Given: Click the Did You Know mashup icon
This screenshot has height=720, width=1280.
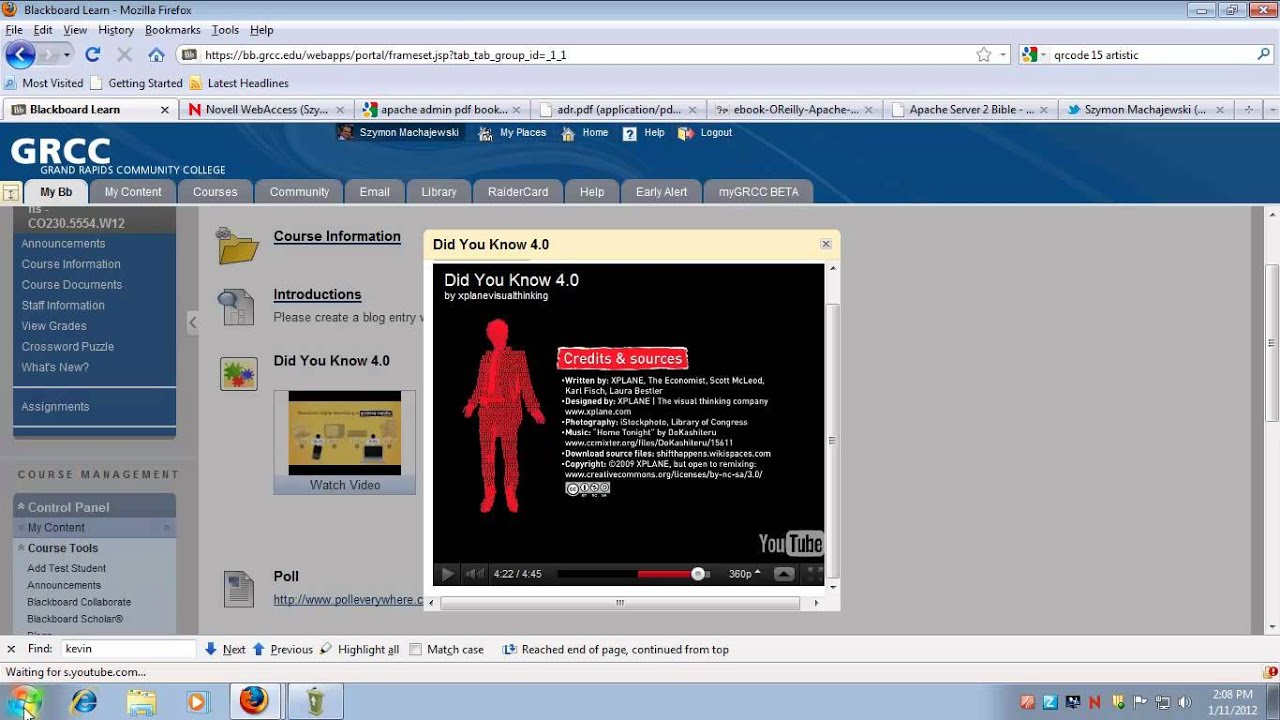Looking at the screenshot, I should [x=239, y=374].
